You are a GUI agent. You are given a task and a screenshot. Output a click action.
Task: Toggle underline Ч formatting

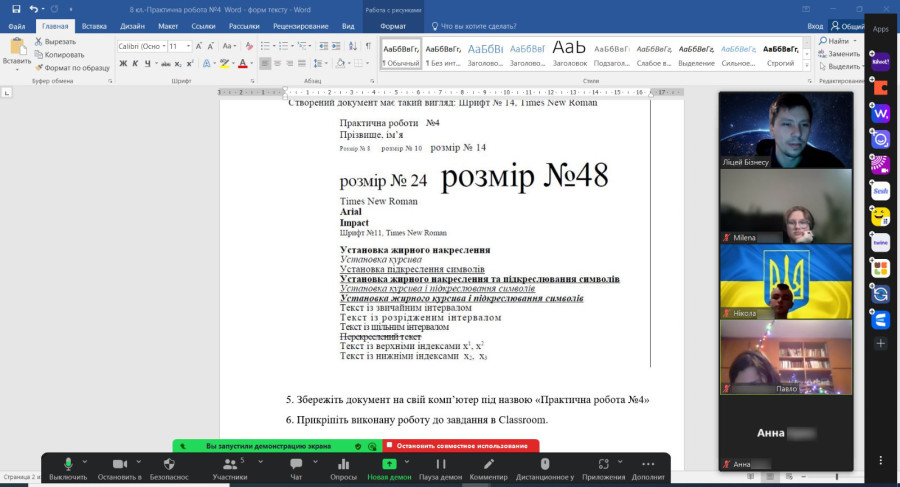(148, 63)
